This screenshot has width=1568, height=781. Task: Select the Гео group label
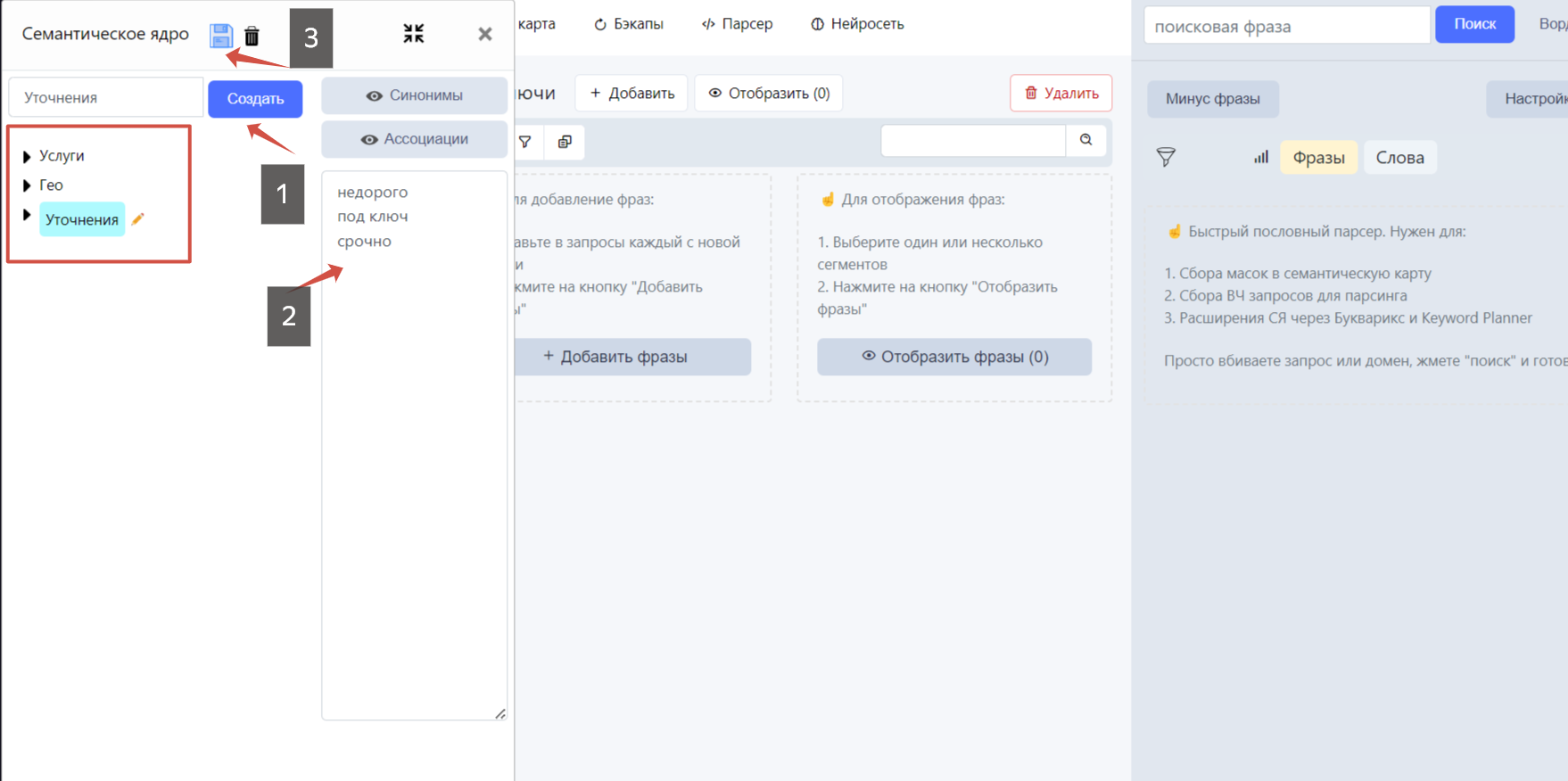coord(51,185)
